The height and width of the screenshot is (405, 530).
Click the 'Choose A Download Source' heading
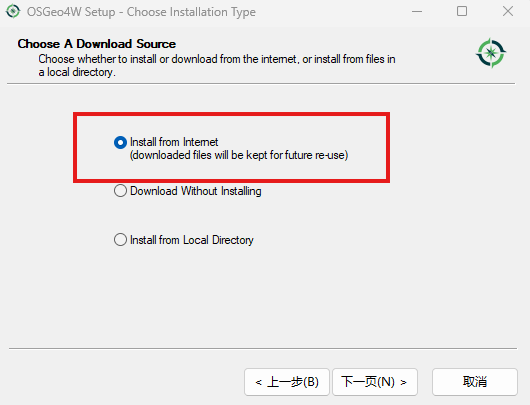point(97,44)
